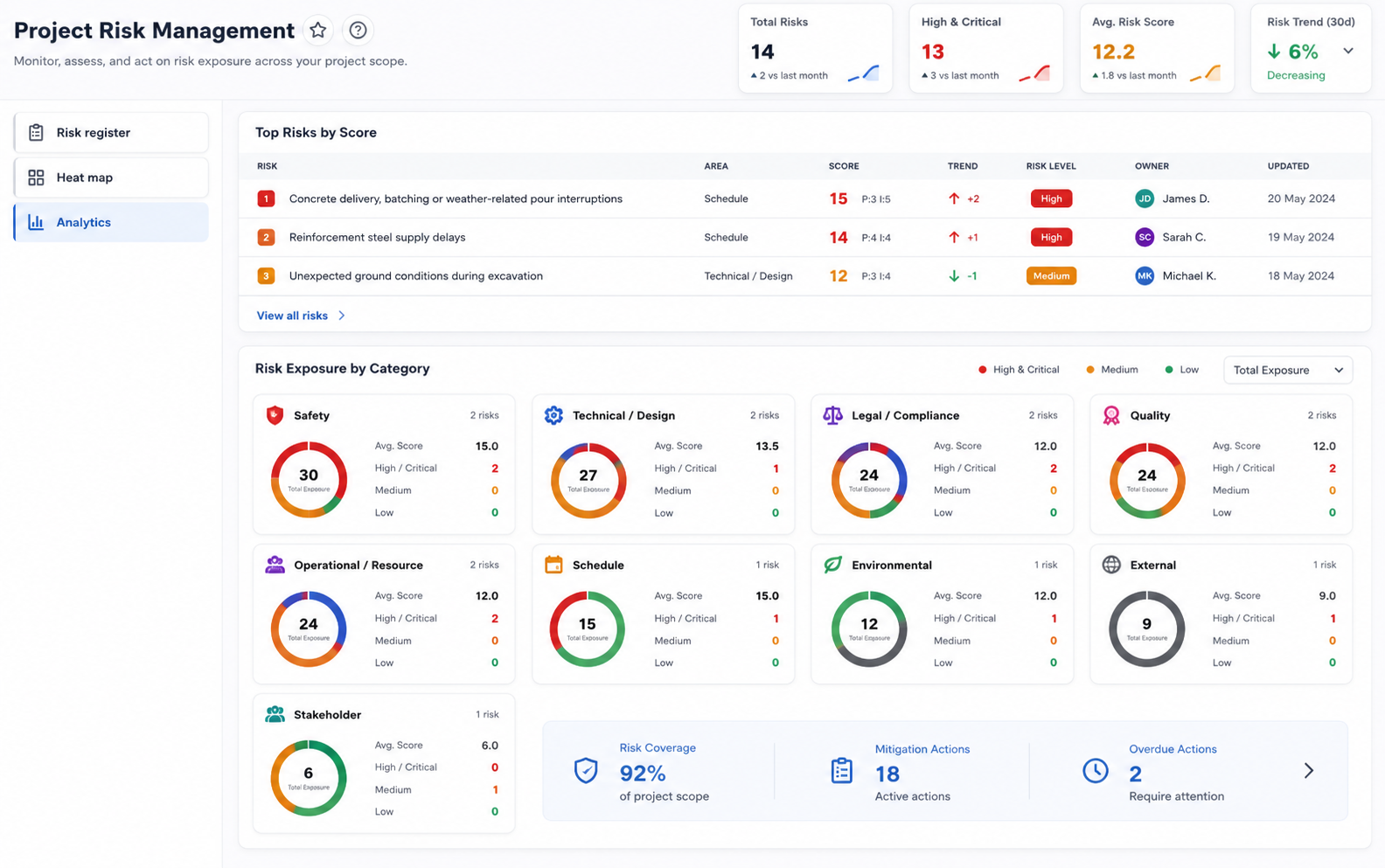Viewport: 1385px width, 868px height.
Task: Toggle the Medium legend item
Action: [x=1112, y=370]
